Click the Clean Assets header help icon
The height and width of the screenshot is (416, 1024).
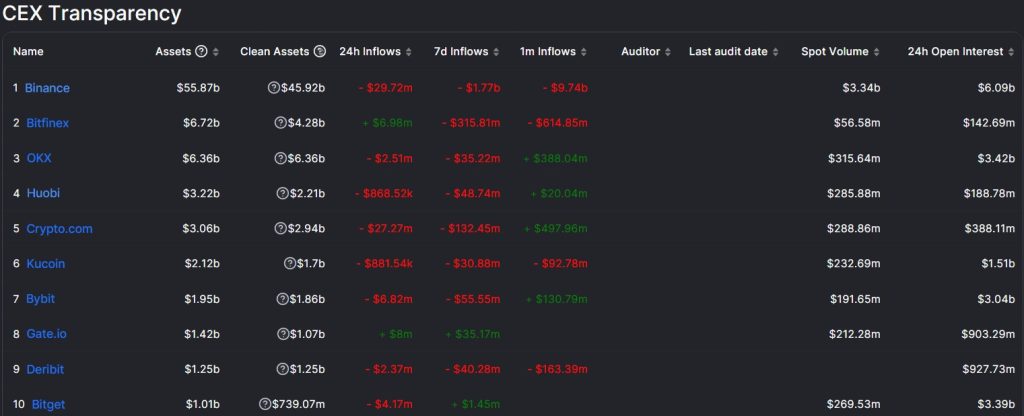(319, 52)
